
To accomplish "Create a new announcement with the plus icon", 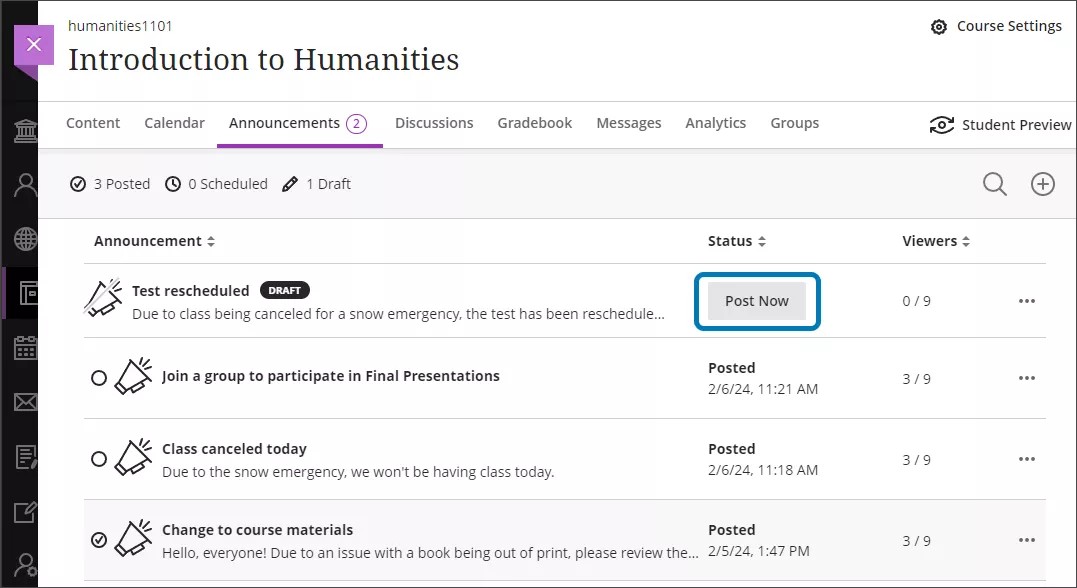I will [1042, 184].
